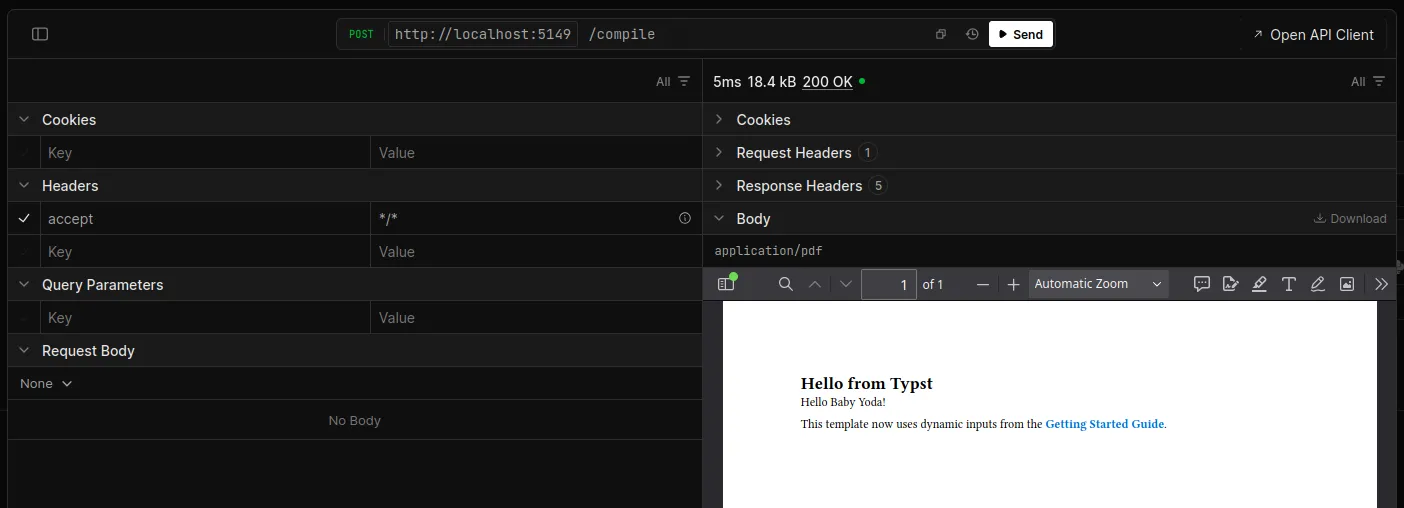Select the PDF add image tool
Screen dimensions: 1404x508
pos(1347,284)
